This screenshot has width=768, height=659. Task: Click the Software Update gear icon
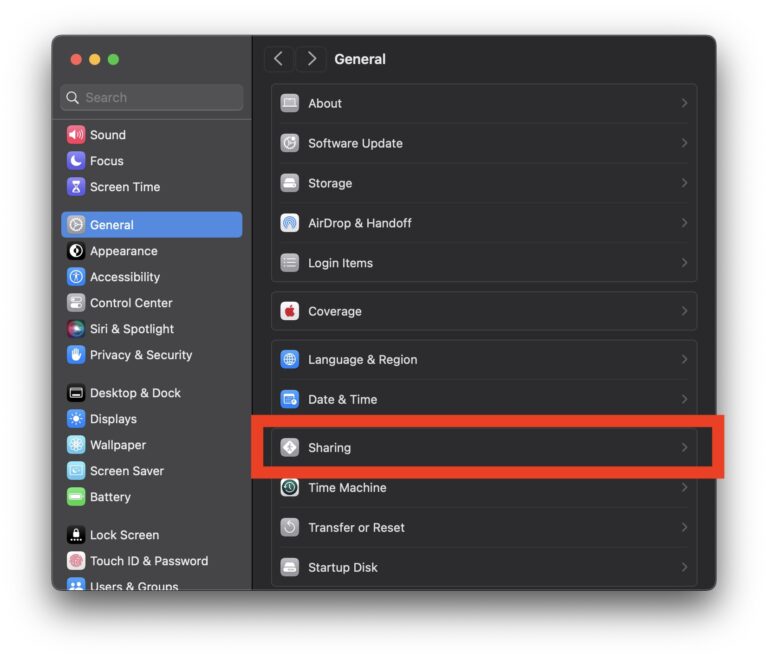[289, 143]
